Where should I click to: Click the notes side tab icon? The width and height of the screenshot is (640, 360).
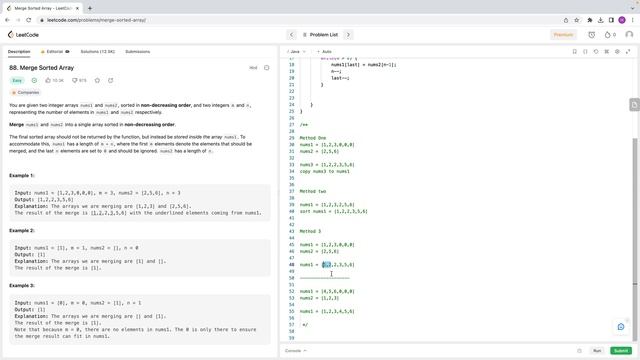(634, 105)
